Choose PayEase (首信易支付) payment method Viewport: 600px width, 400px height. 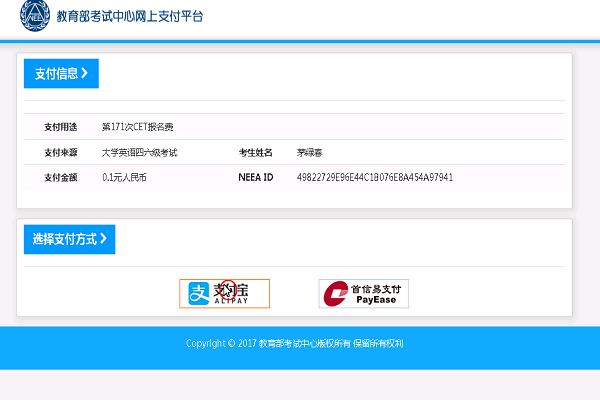364,293
